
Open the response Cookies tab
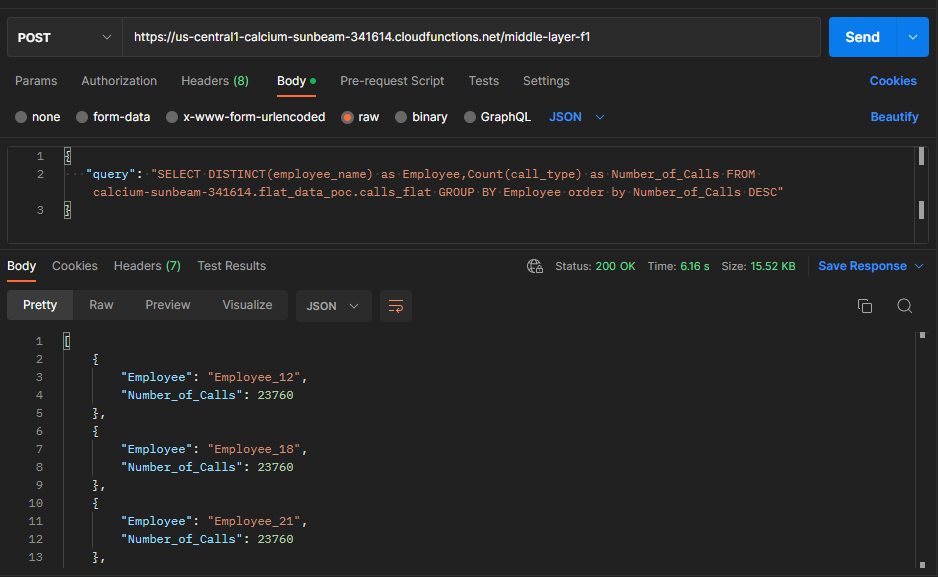(75, 266)
